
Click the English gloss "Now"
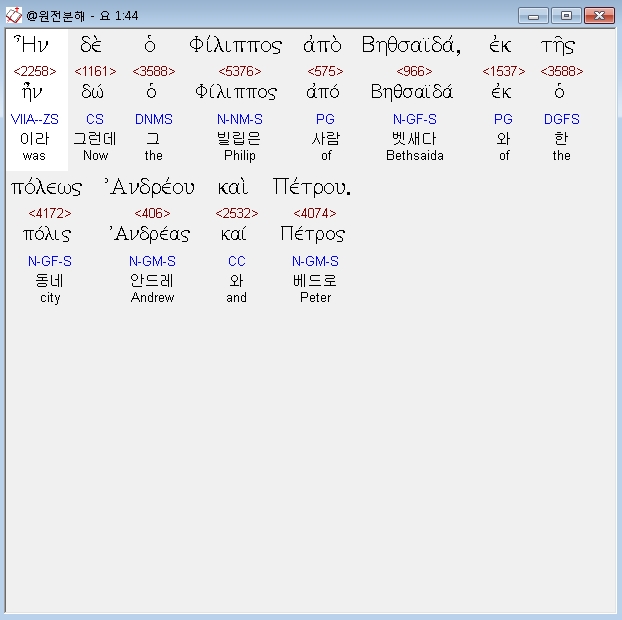tap(95, 155)
